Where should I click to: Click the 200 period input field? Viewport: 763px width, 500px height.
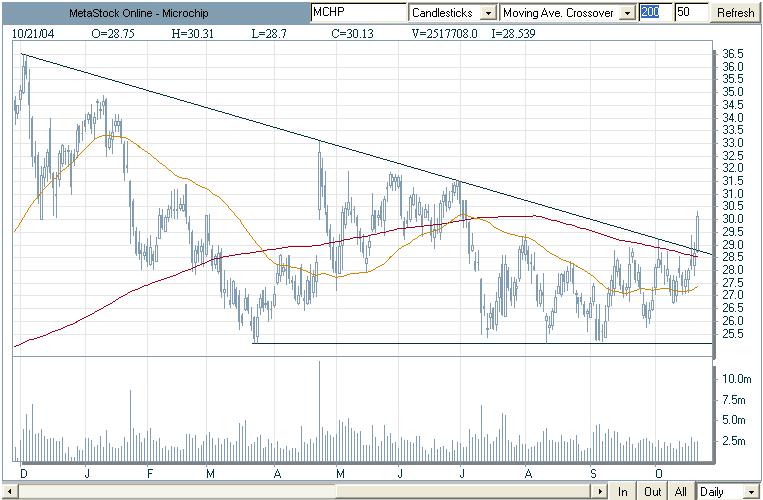click(x=655, y=13)
